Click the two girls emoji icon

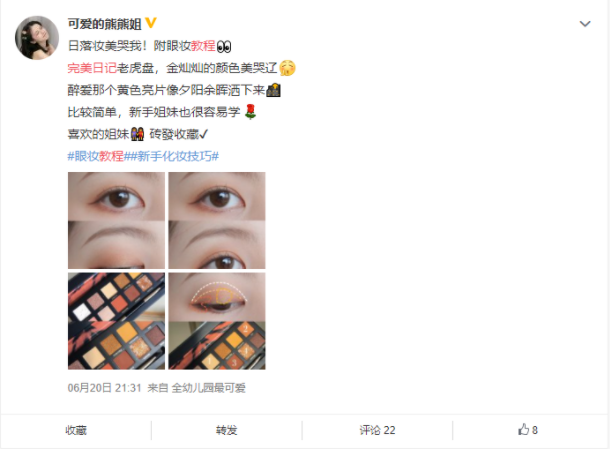[137, 134]
